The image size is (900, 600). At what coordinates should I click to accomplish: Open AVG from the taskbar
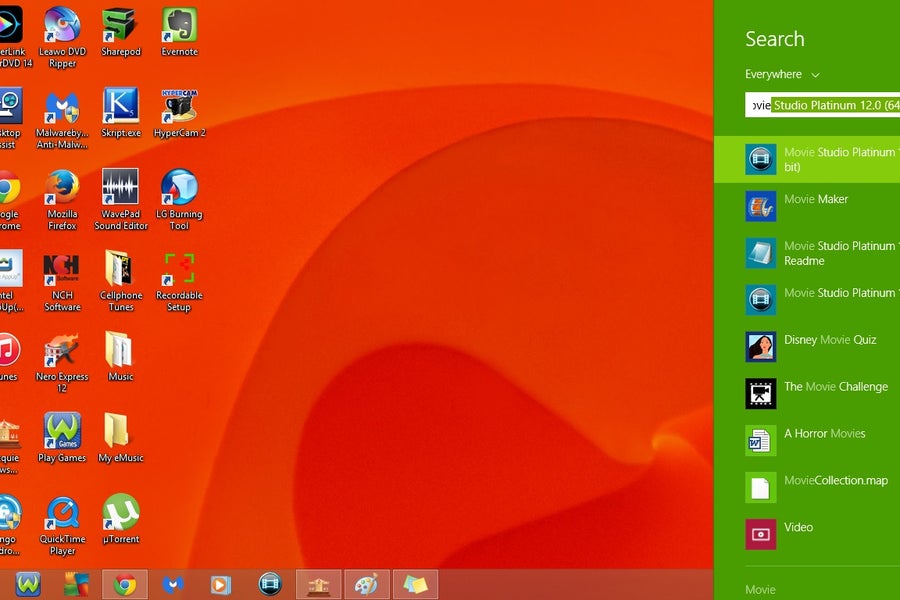pos(76,584)
